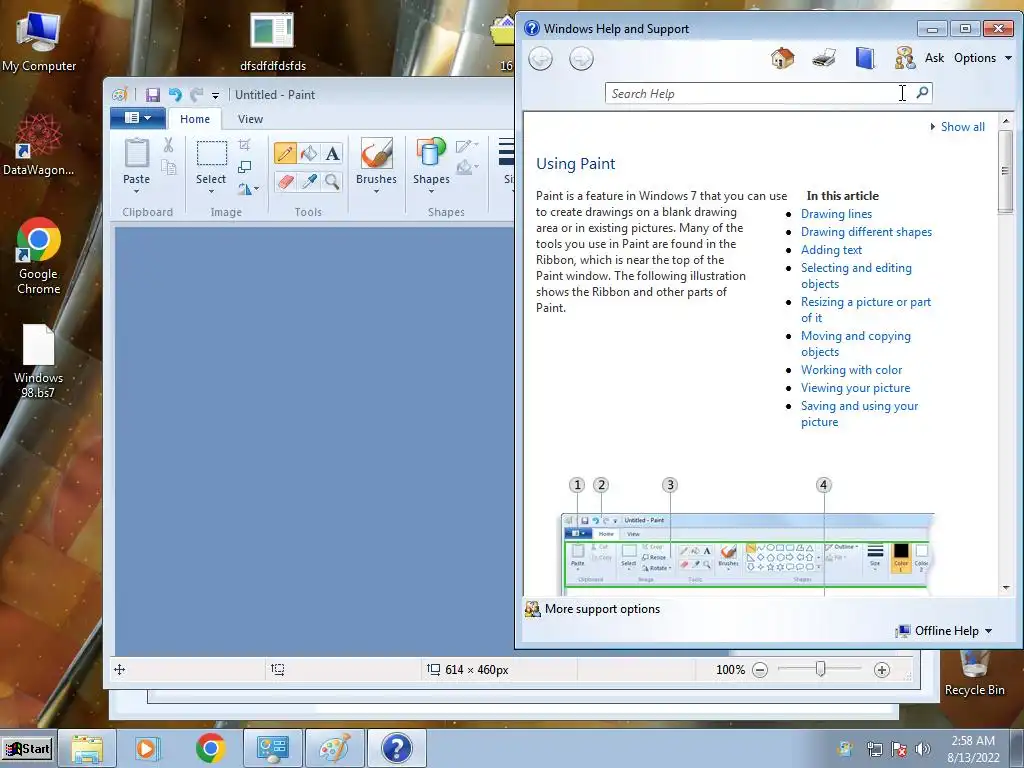
Task: Click the Start button on taskbar
Action: pos(28,748)
